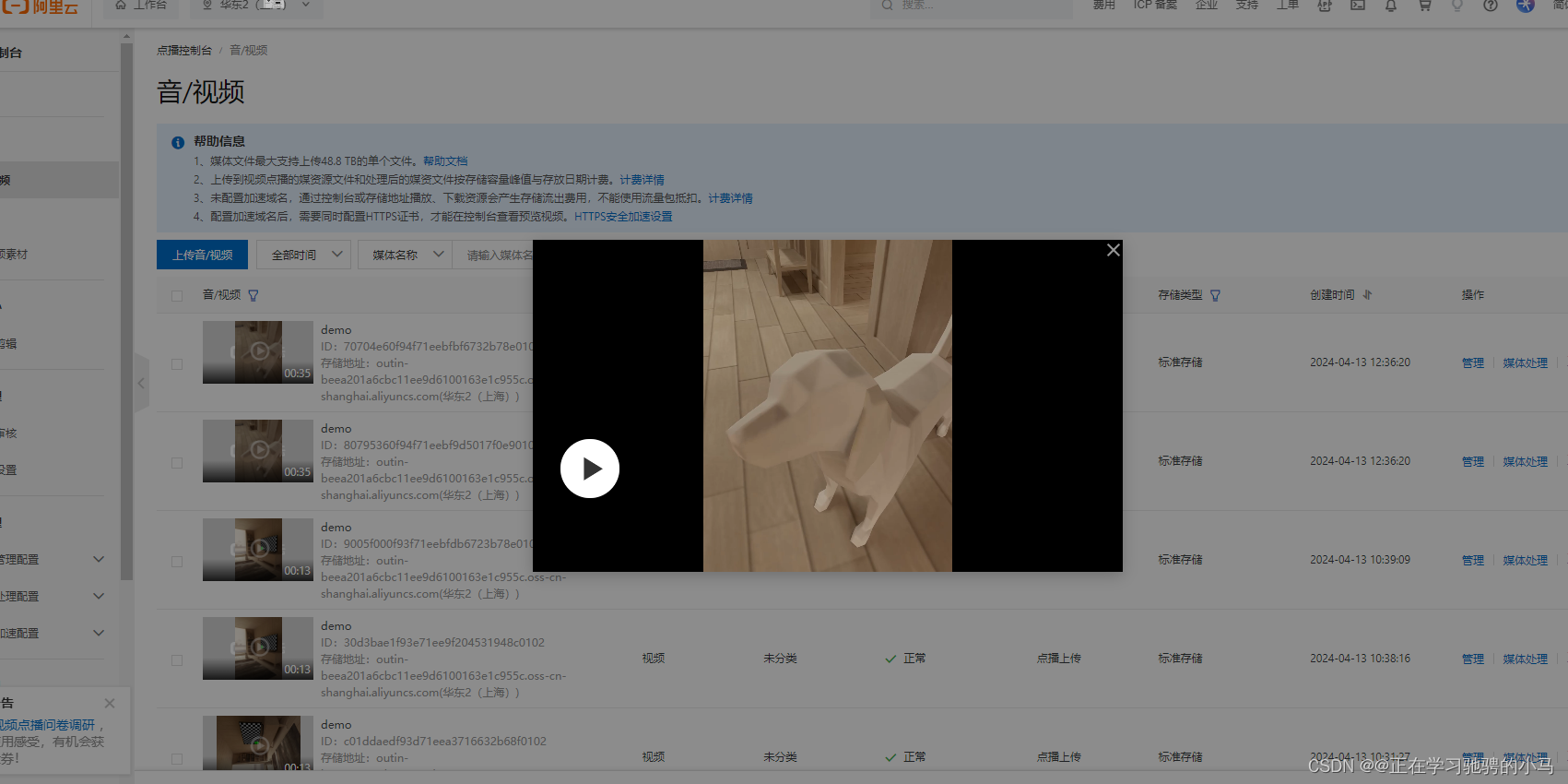
Task: Sort by 创建时间 column
Action: point(1368,295)
